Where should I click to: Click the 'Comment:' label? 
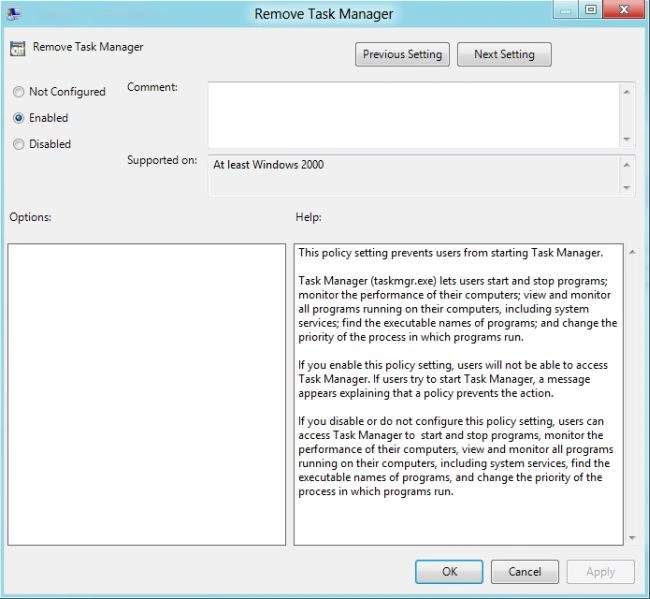[153, 87]
